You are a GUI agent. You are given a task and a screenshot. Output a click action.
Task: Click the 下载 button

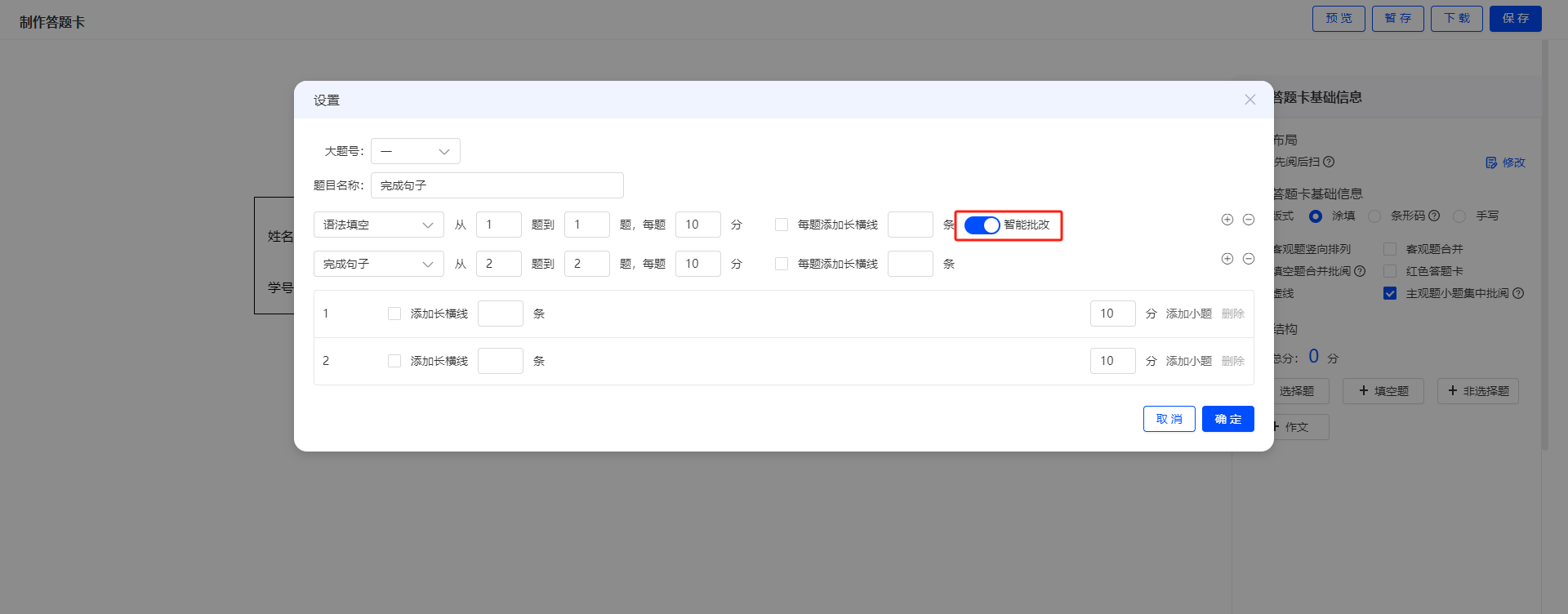(1457, 19)
